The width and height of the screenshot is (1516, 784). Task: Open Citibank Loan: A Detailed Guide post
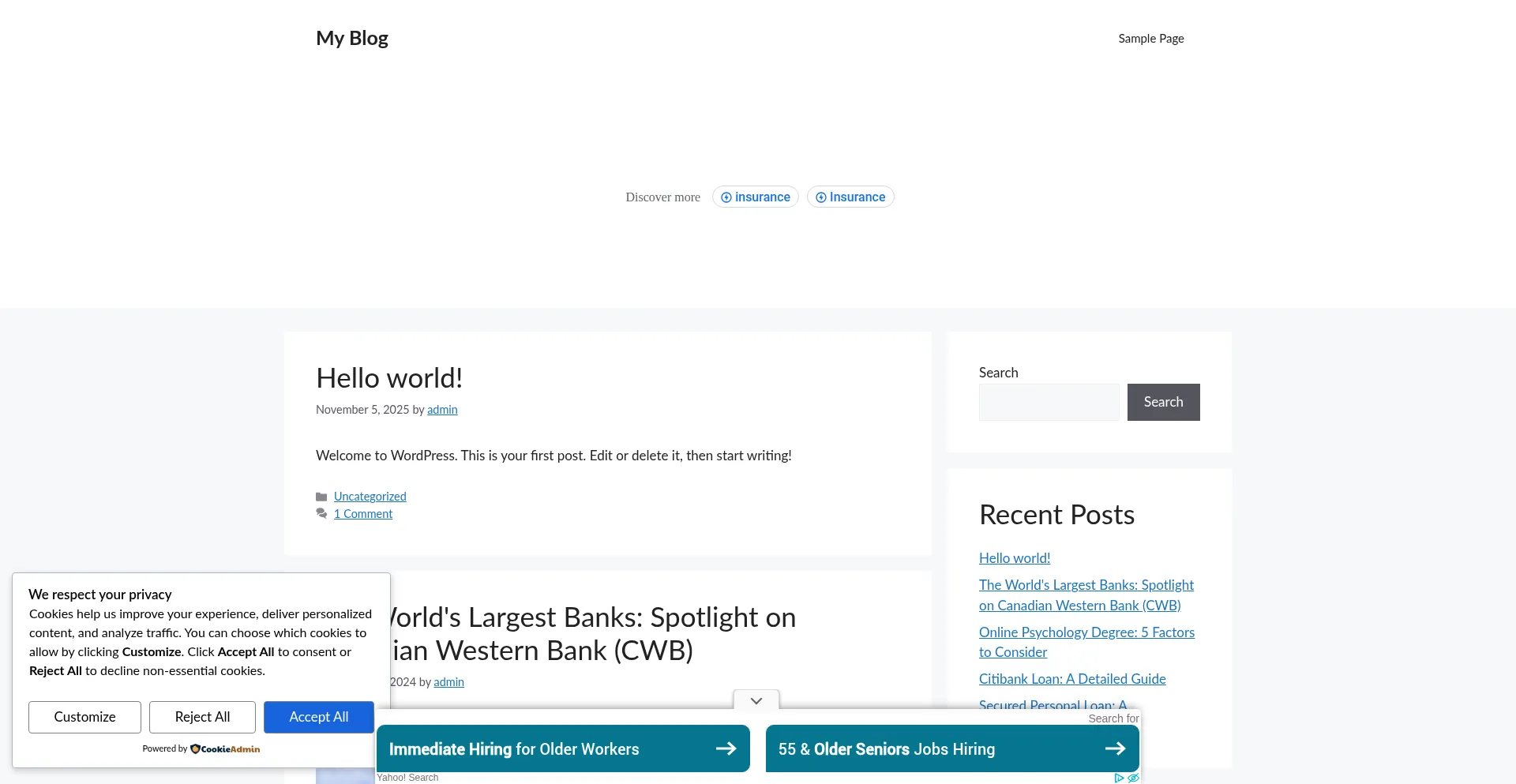pyautogui.click(x=1071, y=679)
